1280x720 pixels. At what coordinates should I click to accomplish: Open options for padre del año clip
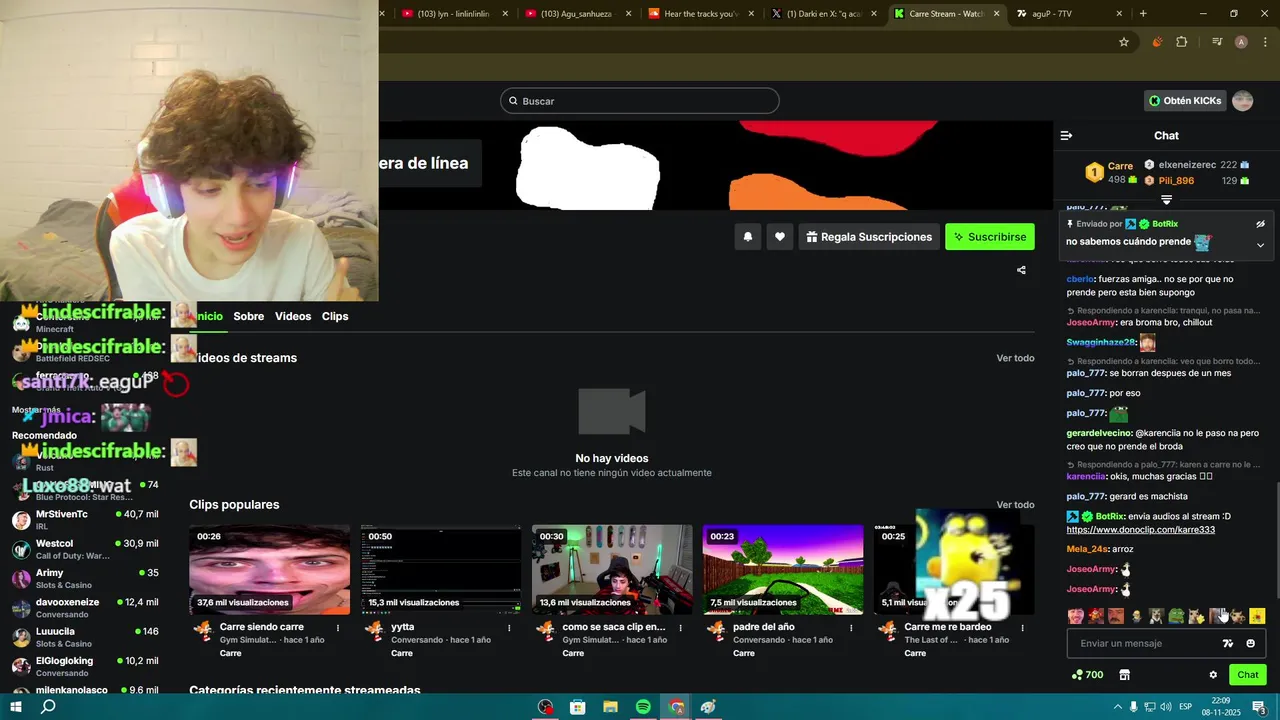click(851, 628)
